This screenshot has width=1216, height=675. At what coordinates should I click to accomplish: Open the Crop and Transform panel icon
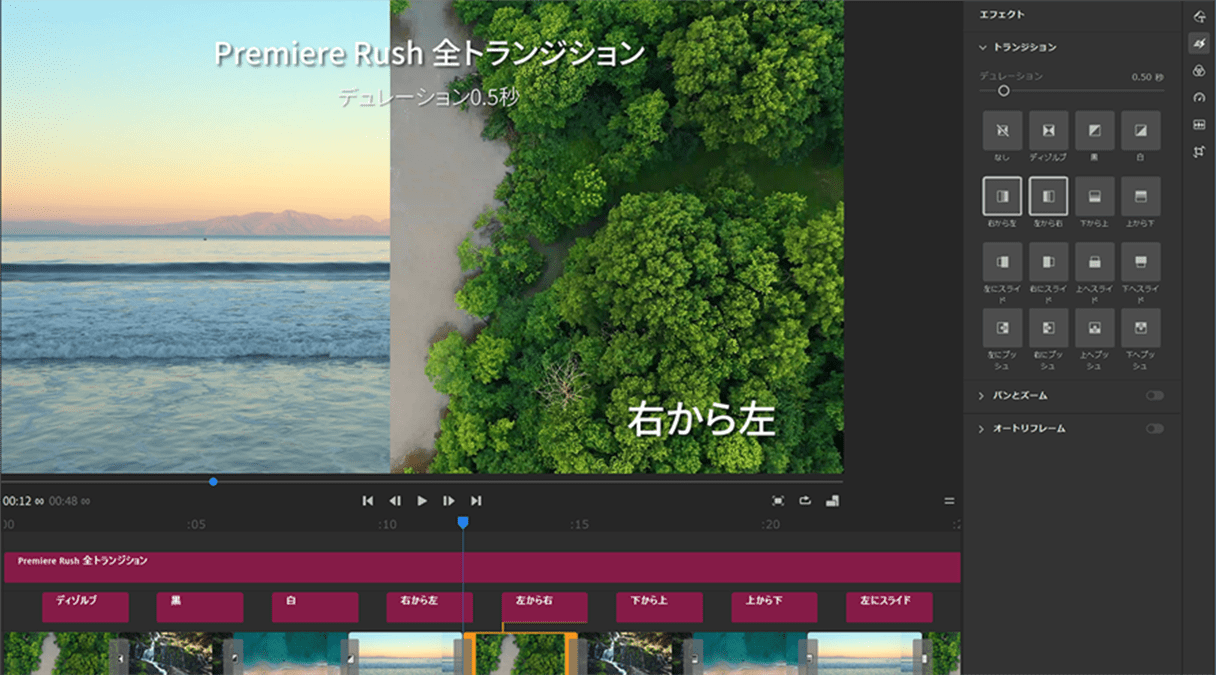point(1199,152)
